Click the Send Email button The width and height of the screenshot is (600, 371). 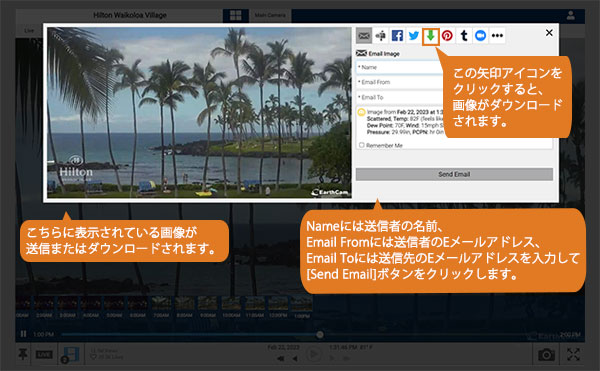pos(454,174)
